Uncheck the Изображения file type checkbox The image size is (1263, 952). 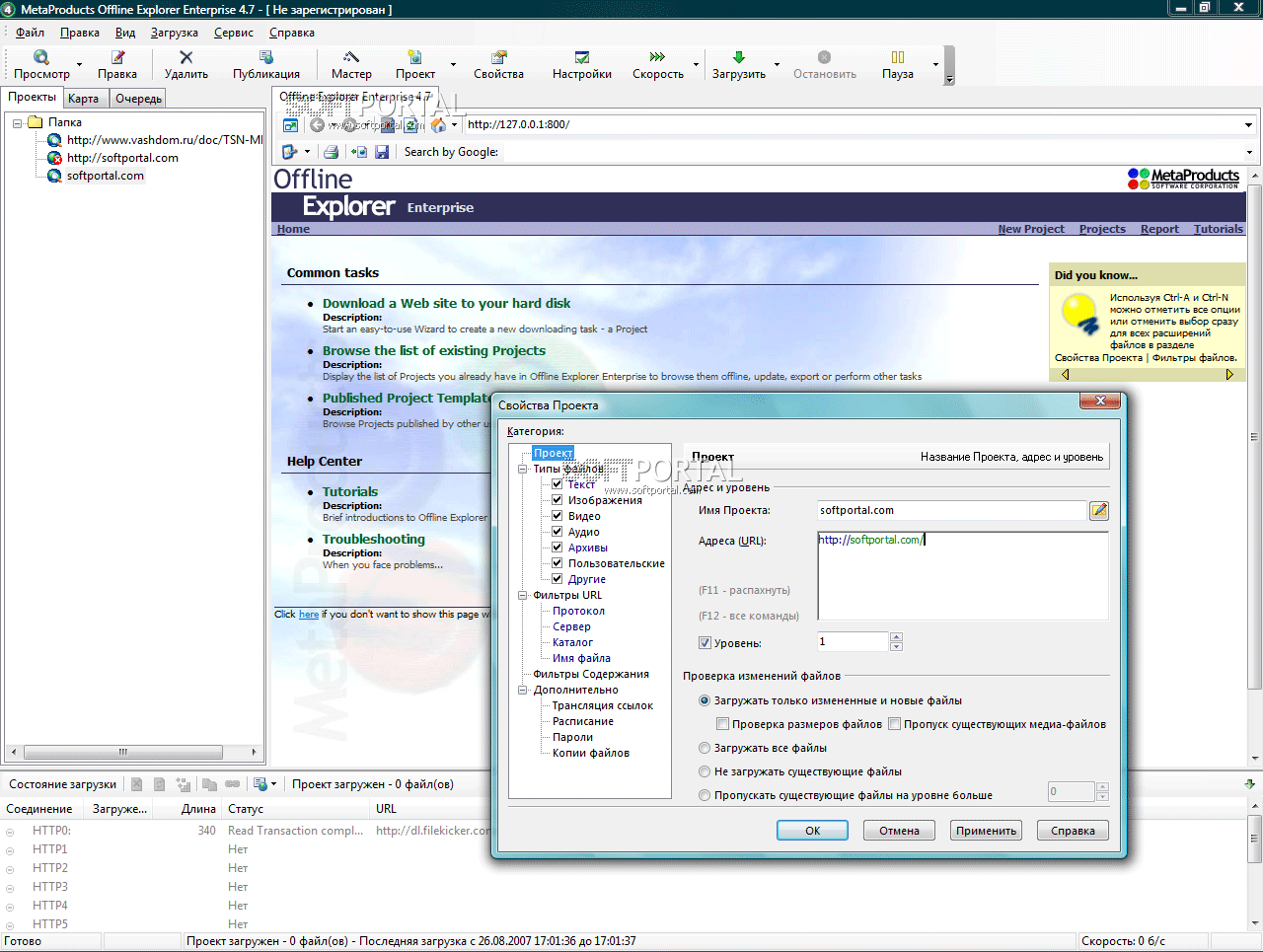click(557, 500)
